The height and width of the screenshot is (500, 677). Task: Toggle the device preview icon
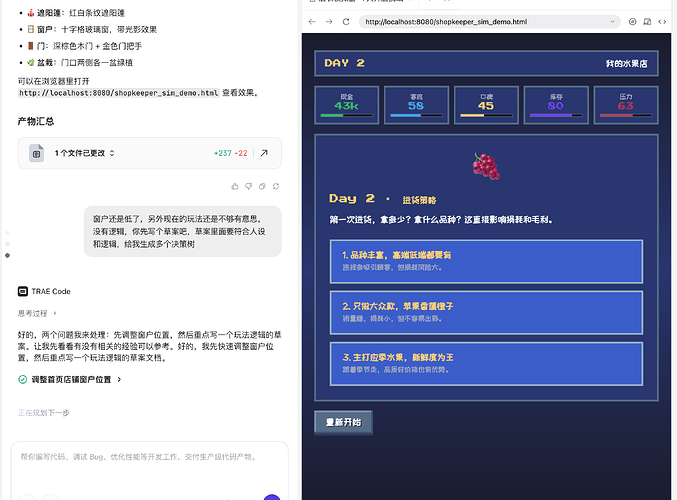(647, 22)
